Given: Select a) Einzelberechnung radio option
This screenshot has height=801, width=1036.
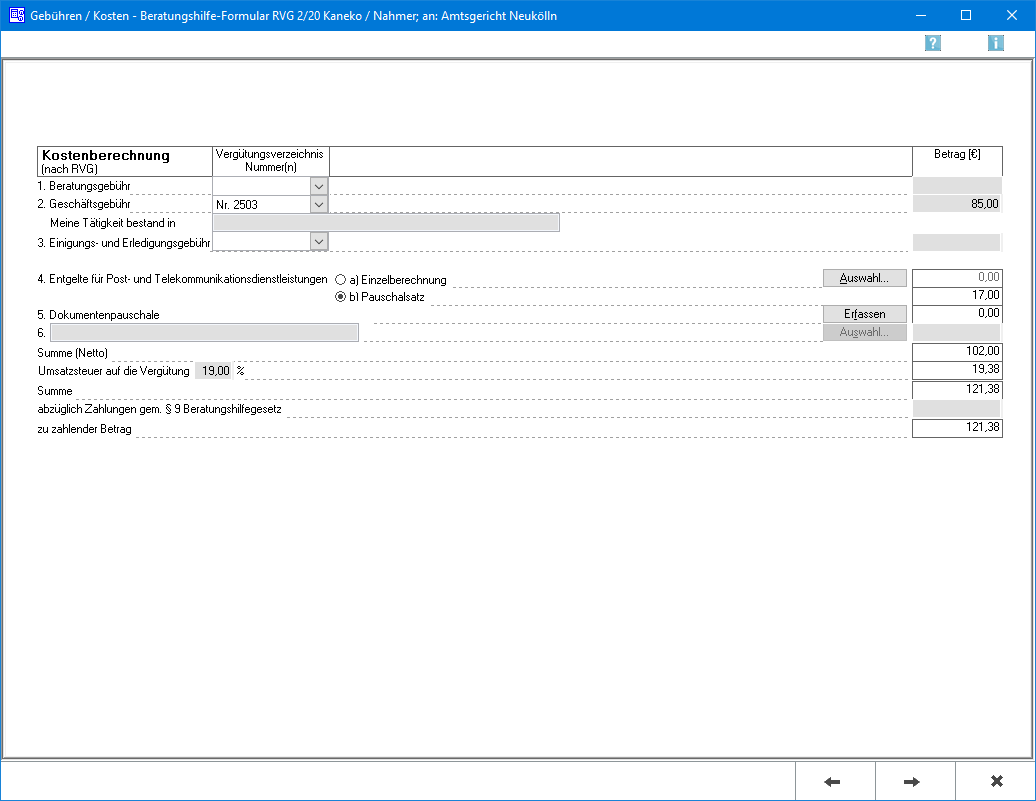Looking at the screenshot, I should 341,280.
